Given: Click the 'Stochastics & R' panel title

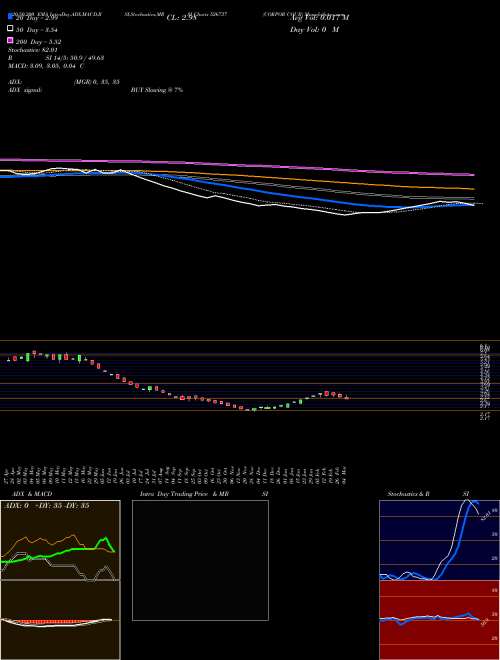Looking at the screenshot, I should 408,494.
